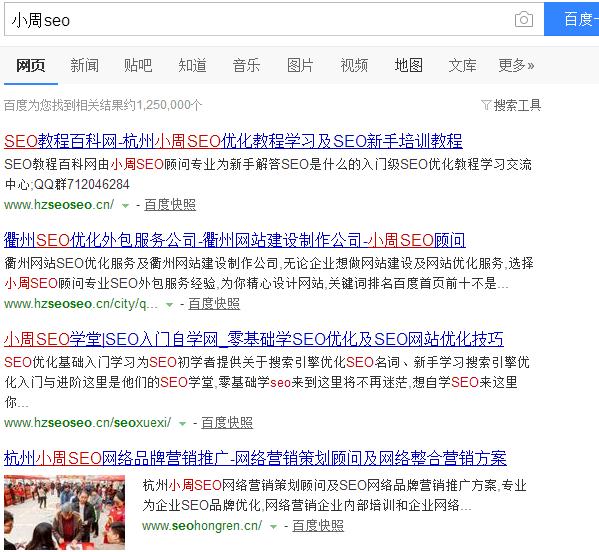Open the 地图 tab
Screen dimensions: 599x552
pyautogui.click(x=408, y=65)
